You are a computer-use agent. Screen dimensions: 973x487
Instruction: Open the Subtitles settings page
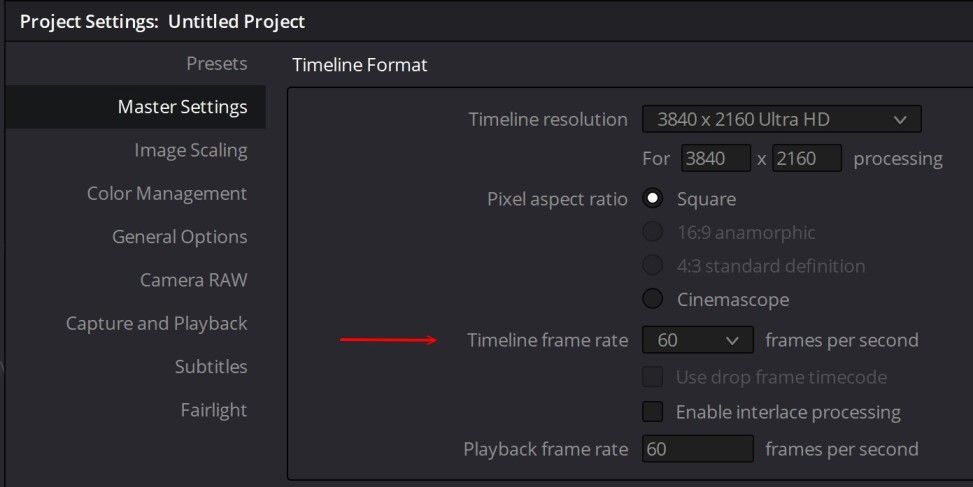pos(210,367)
